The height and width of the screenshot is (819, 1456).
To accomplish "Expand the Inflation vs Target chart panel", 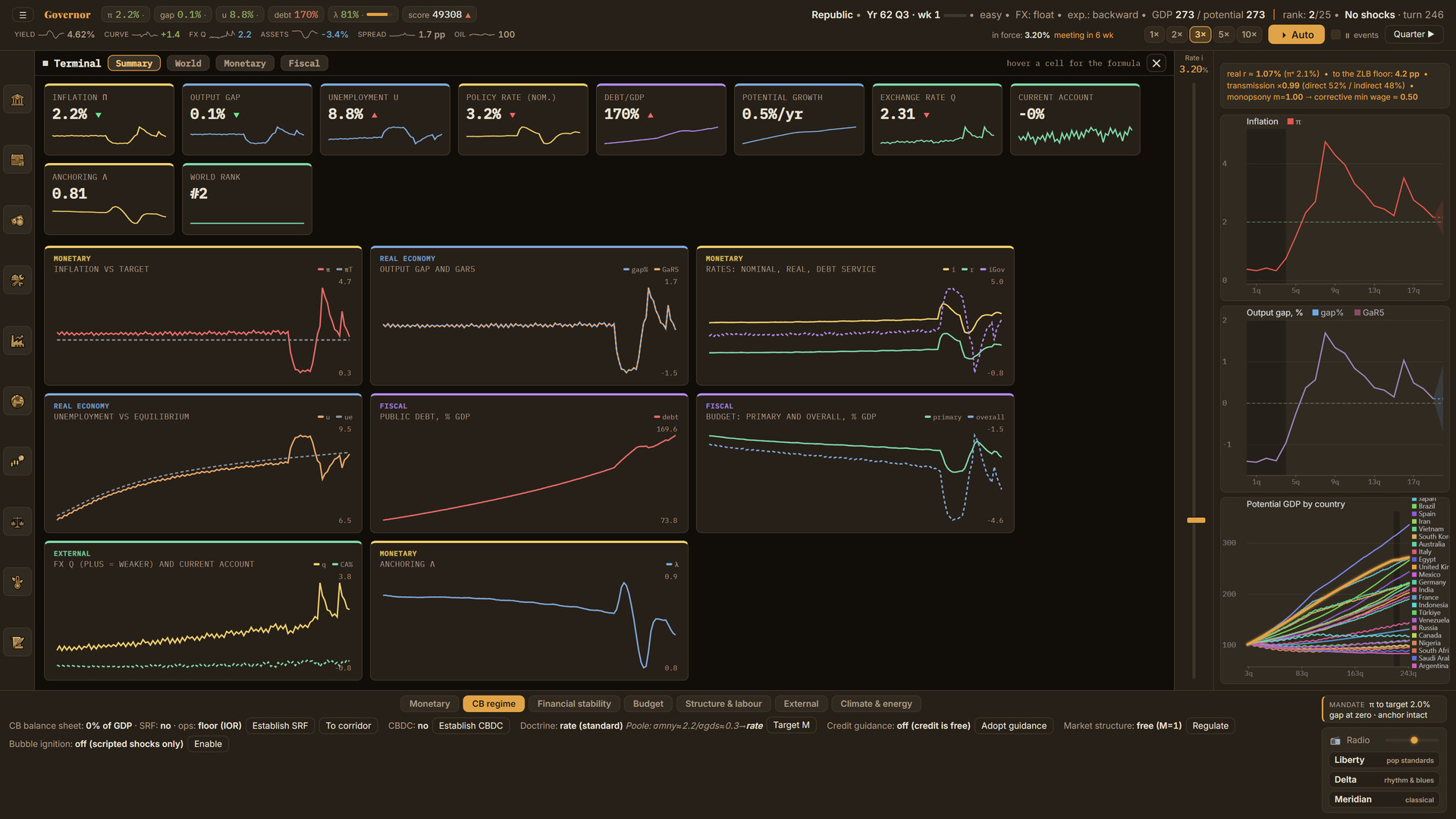I will tap(203, 315).
